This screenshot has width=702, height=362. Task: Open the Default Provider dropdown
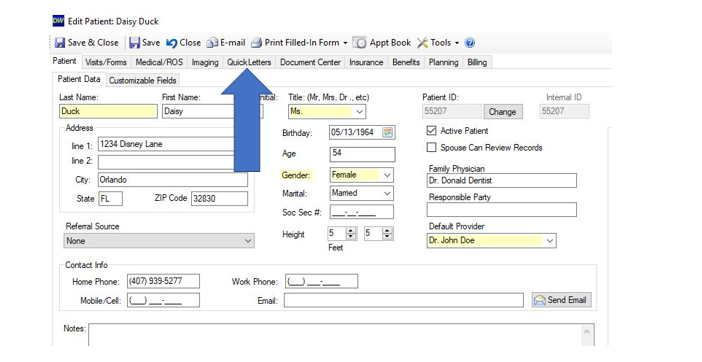(x=550, y=240)
